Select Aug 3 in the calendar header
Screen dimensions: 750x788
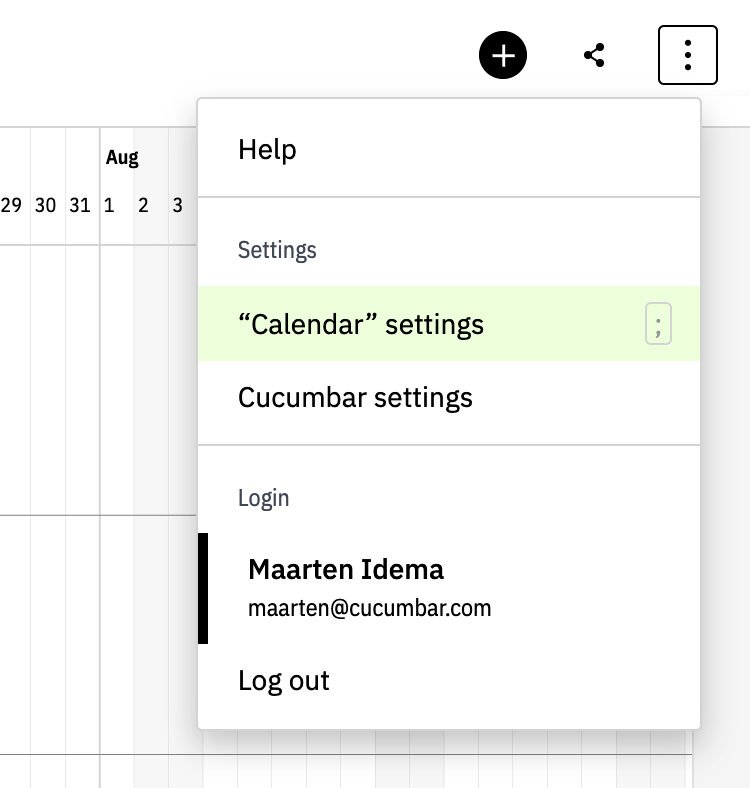pos(177,205)
